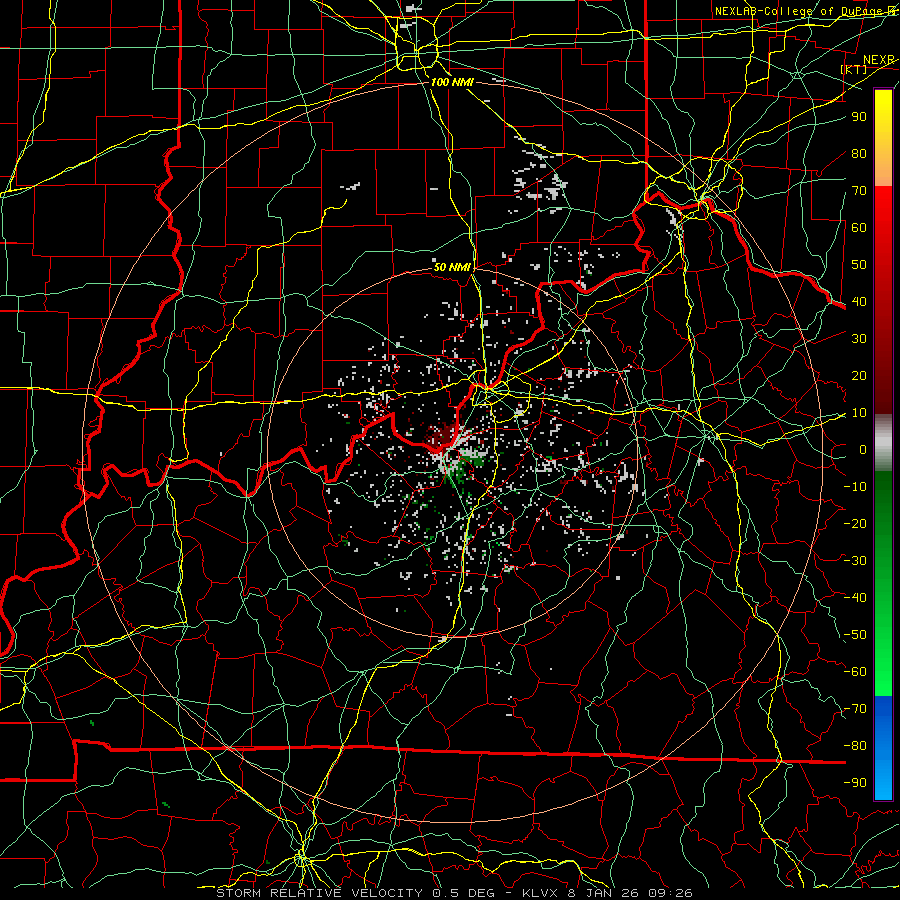Click the positive 70 knot scale label
The width and height of the screenshot is (900, 900).
tap(859, 191)
